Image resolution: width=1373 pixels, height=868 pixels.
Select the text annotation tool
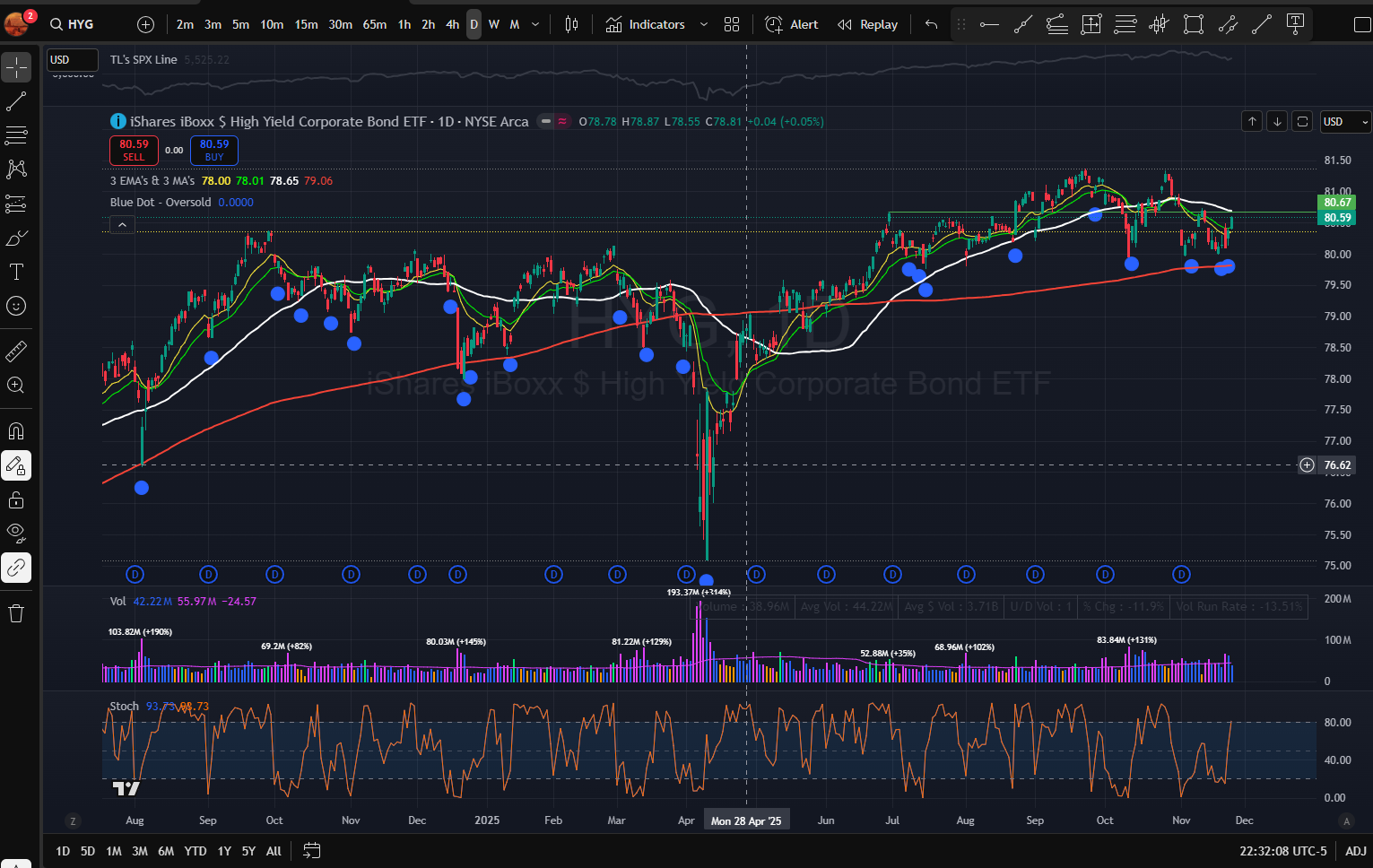16,272
